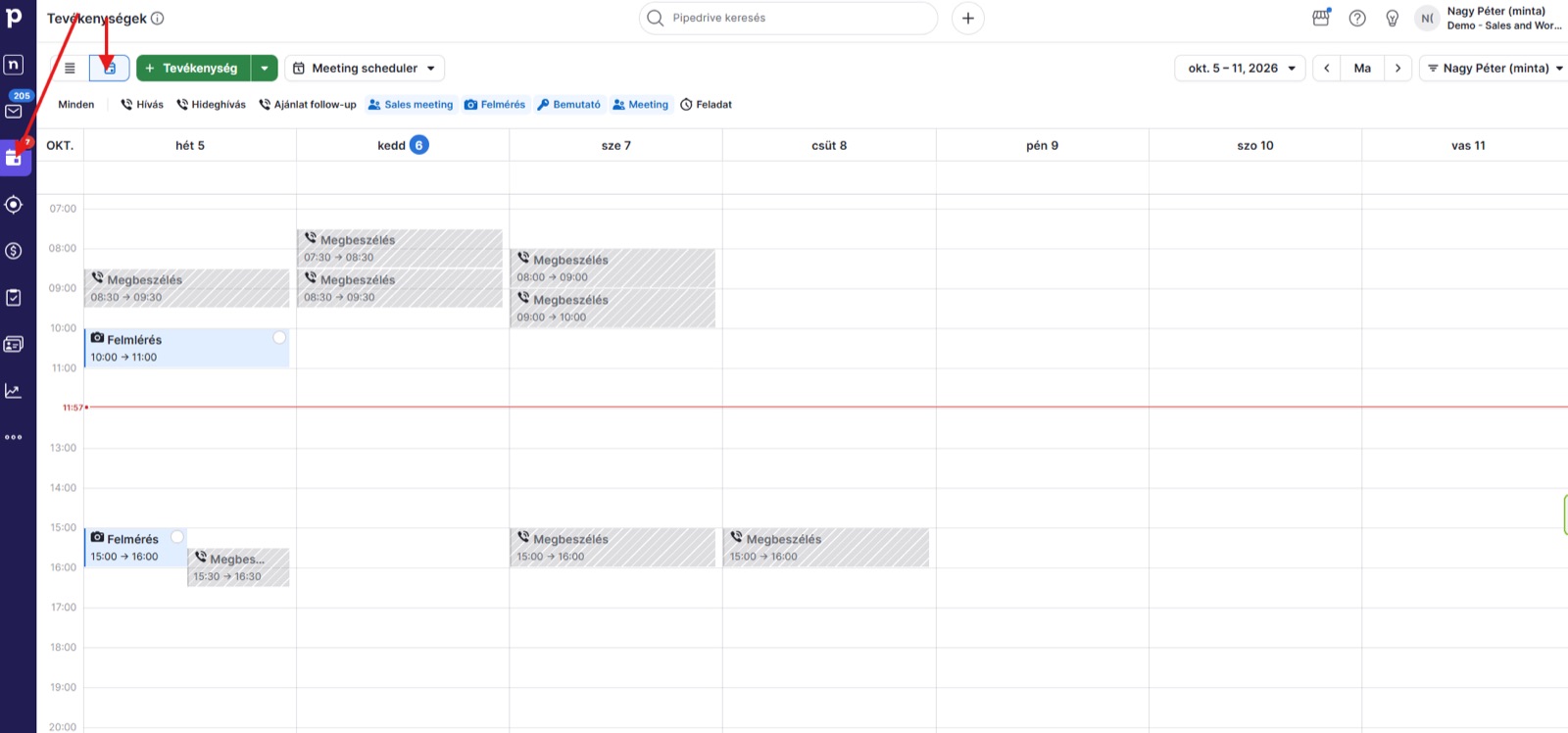Image resolution: width=1568 pixels, height=733 pixels.
Task: Click the green Tevékenység add button
Action: [194, 68]
